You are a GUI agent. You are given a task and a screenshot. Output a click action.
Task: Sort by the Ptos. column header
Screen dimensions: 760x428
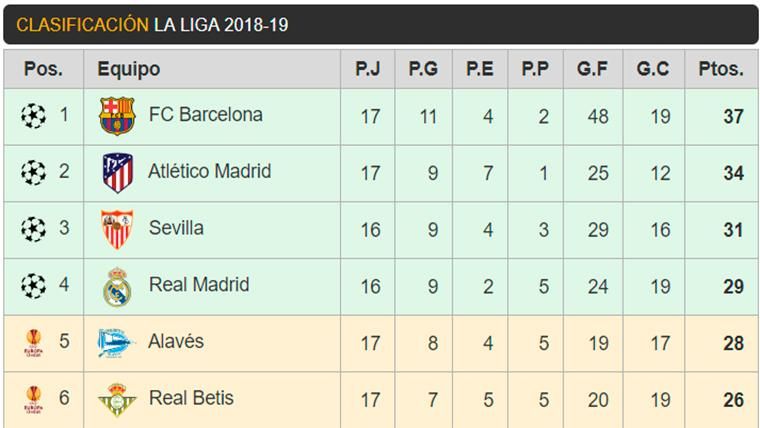click(720, 70)
